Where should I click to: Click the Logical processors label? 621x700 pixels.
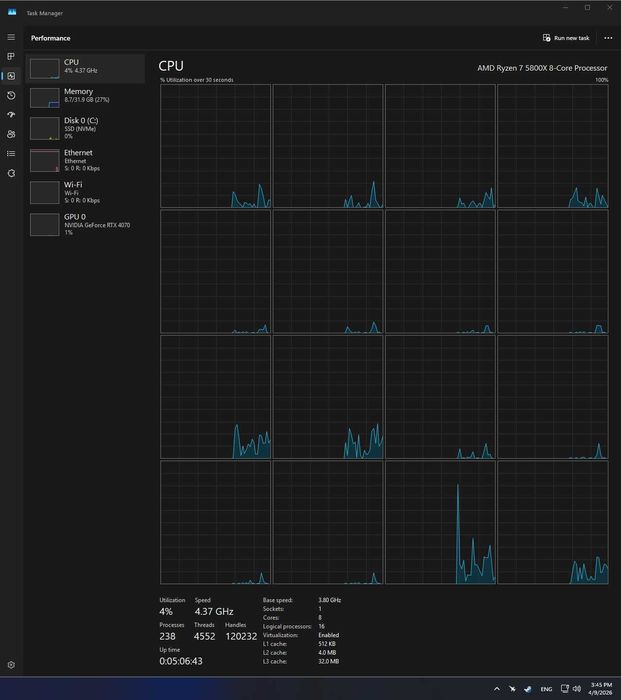[287, 626]
